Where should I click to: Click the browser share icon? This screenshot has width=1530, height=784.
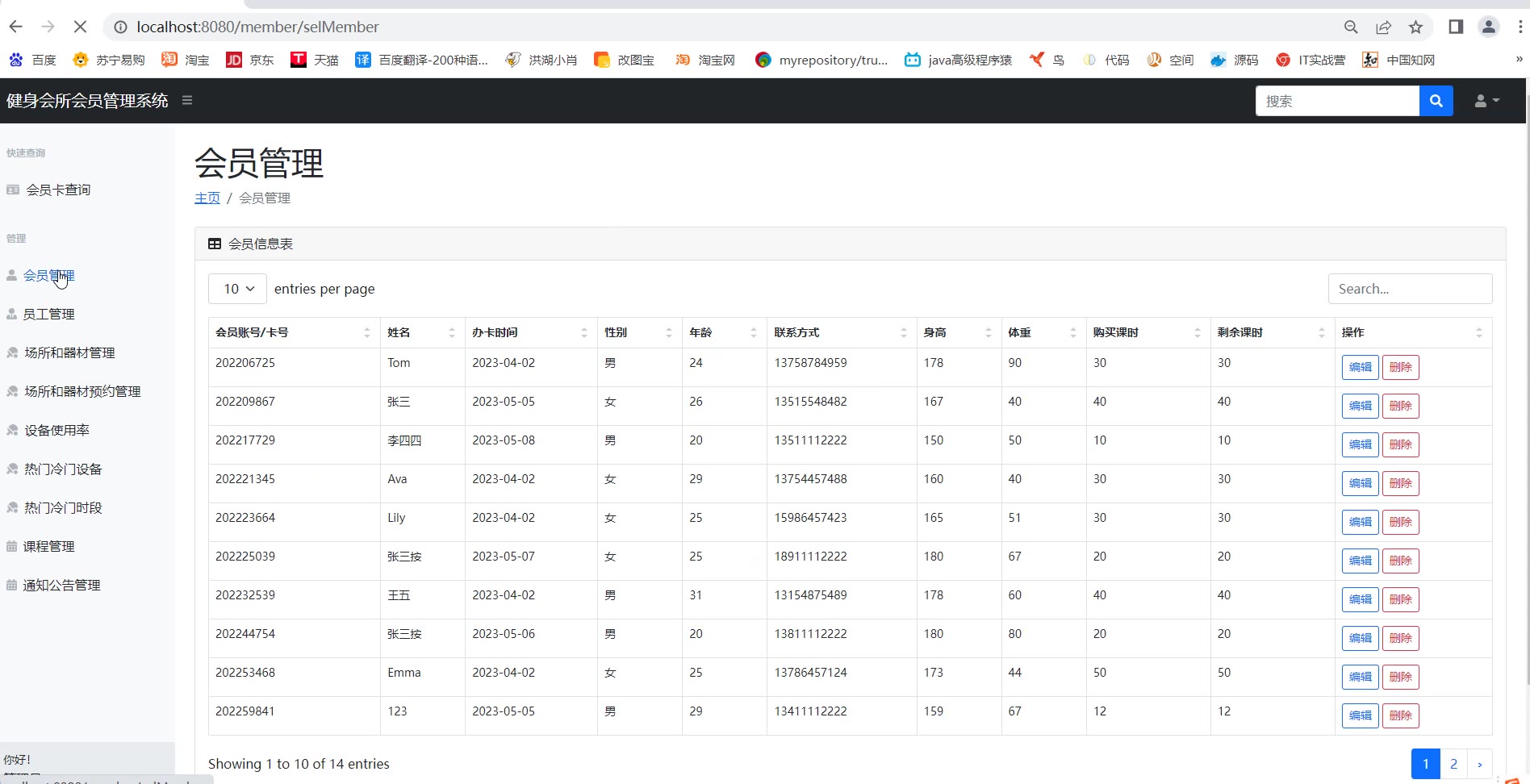(x=1383, y=27)
